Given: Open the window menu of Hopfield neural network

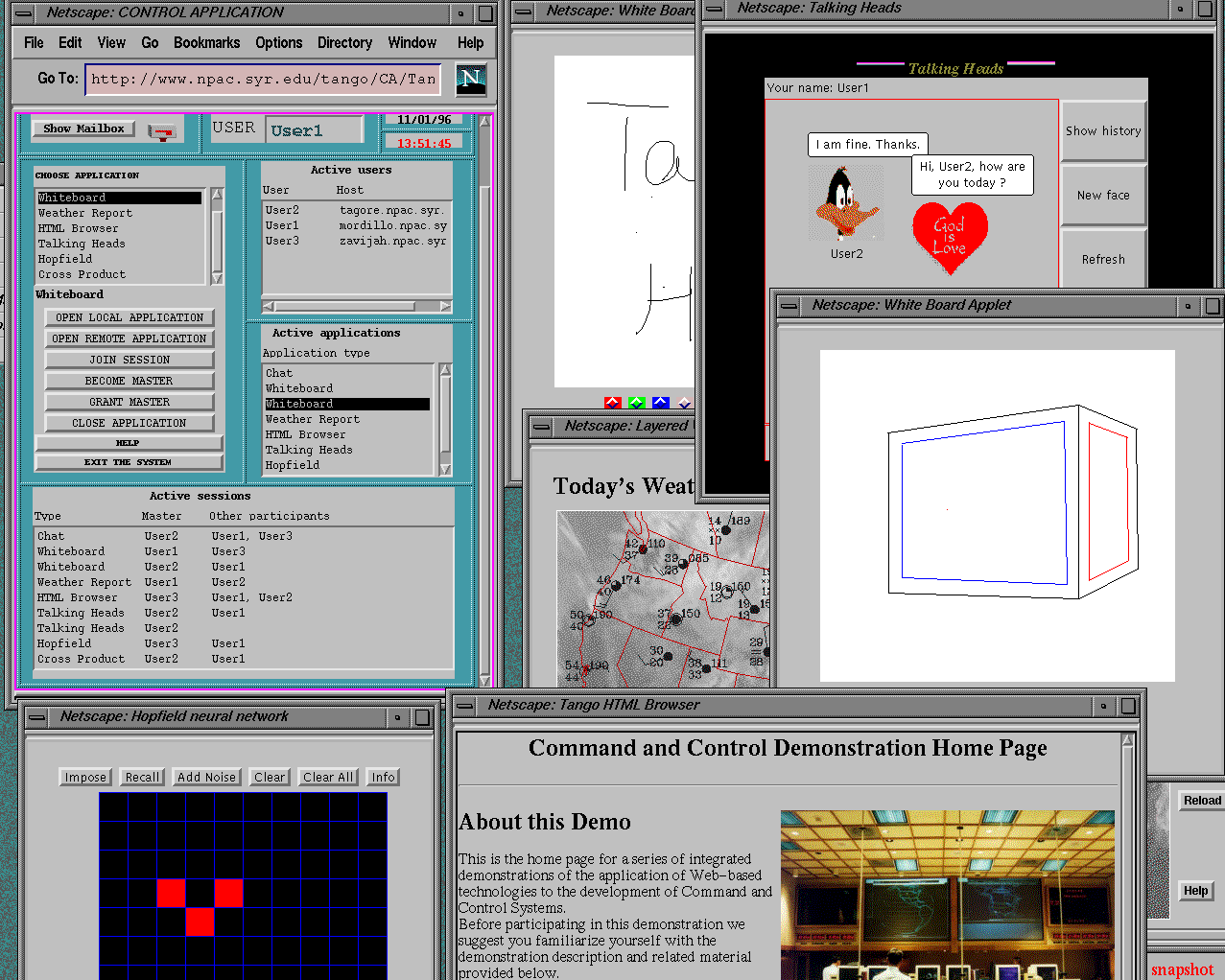Looking at the screenshot, I should coord(37,717).
